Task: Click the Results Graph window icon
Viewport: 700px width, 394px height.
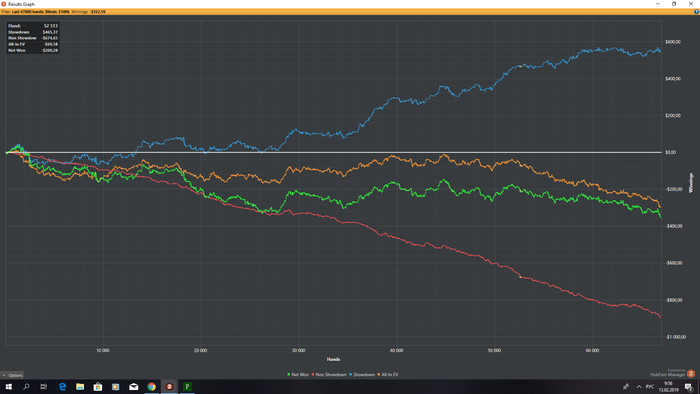Action: pyautogui.click(x=4, y=4)
